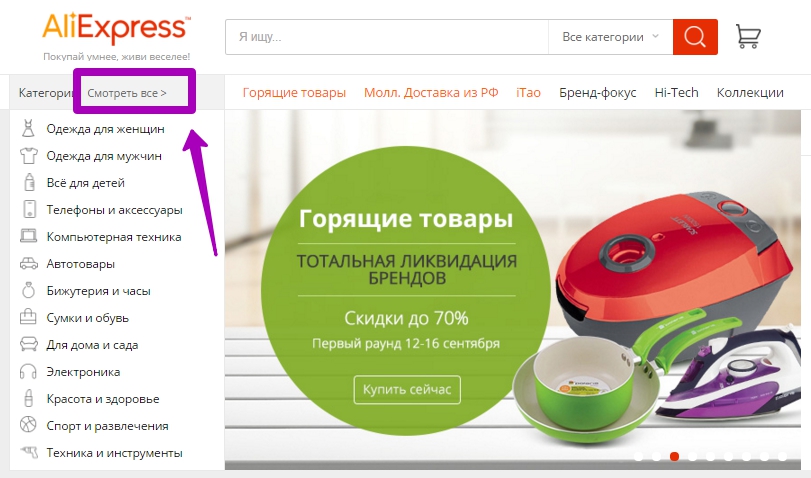
Task: Open the Компьютерная техника category link
Action: (x=114, y=237)
